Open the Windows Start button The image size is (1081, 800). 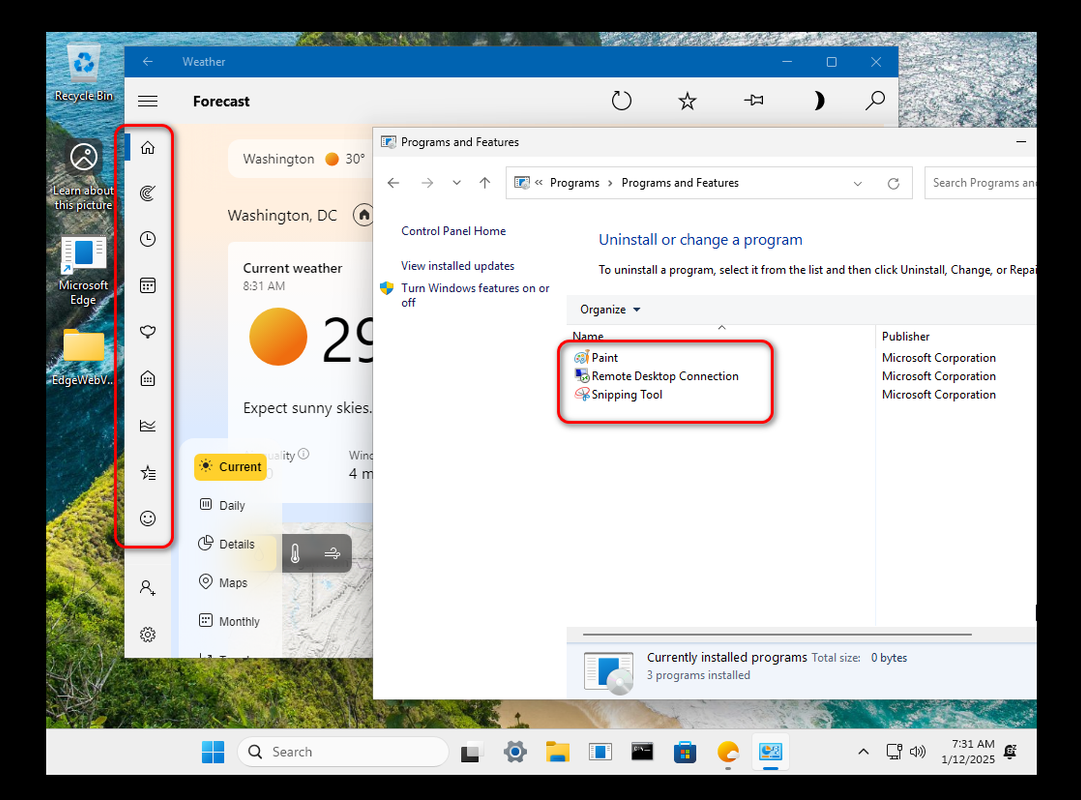coord(213,752)
